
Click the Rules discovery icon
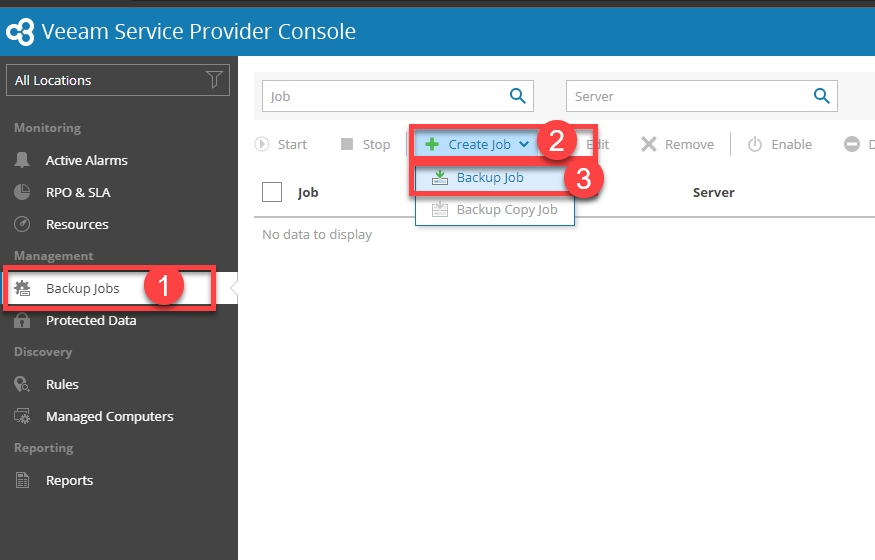coord(23,384)
